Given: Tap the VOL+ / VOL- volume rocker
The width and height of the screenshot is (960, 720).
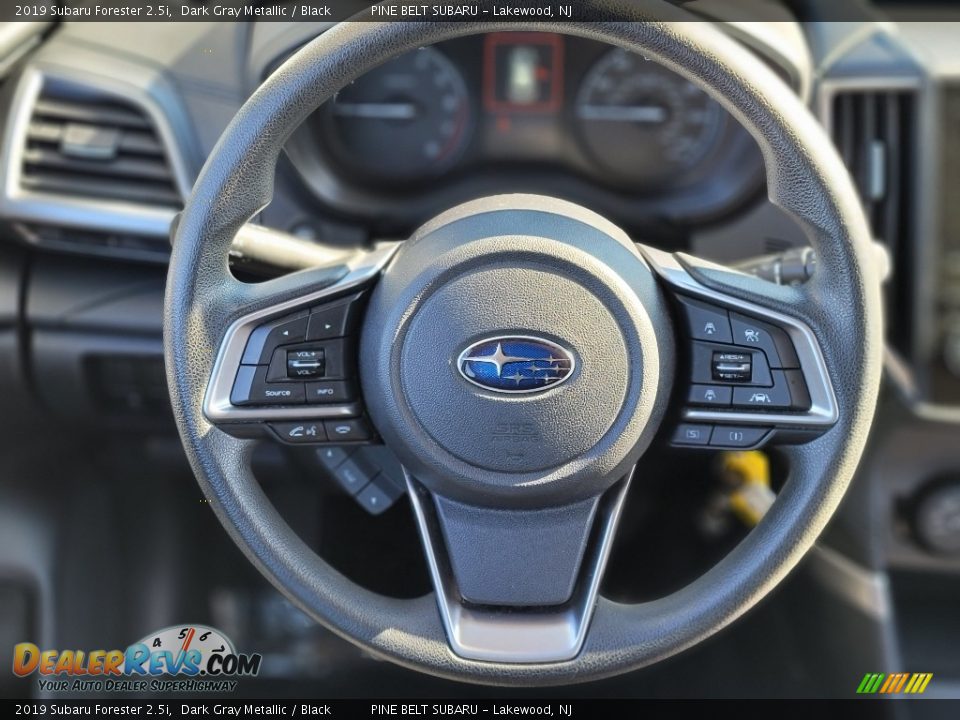Looking at the screenshot, I should click(x=306, y=363).
